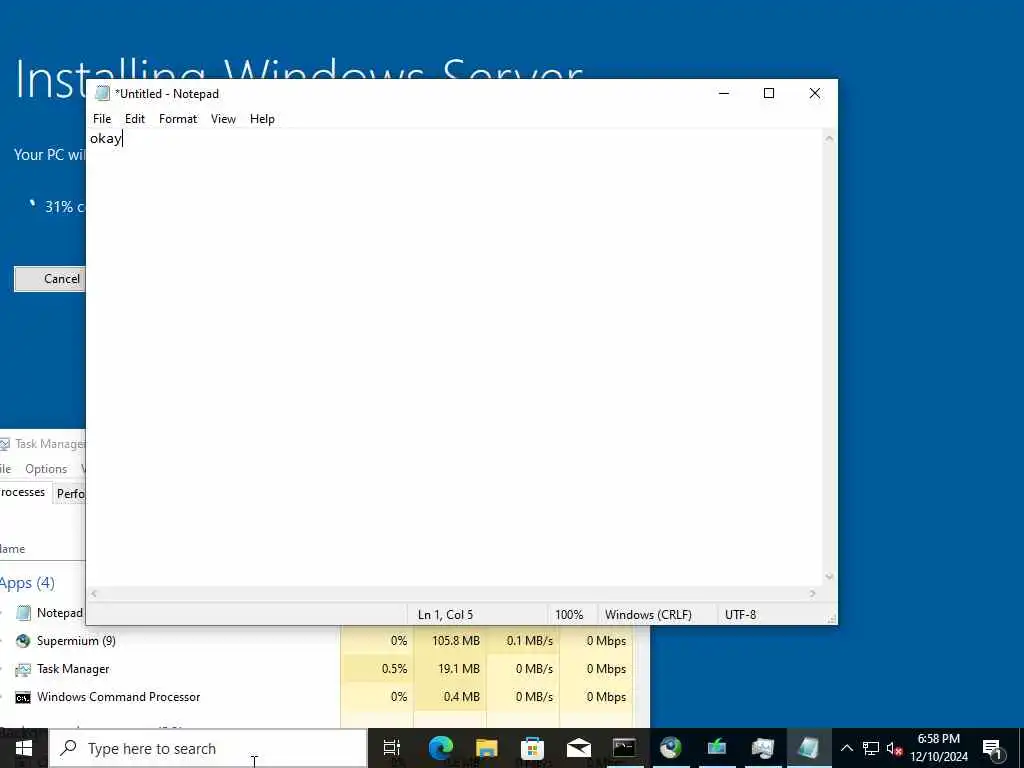Launch Microsoft Edge from the taskbar
1024x768 pixels.
click(x=441, y=748)
